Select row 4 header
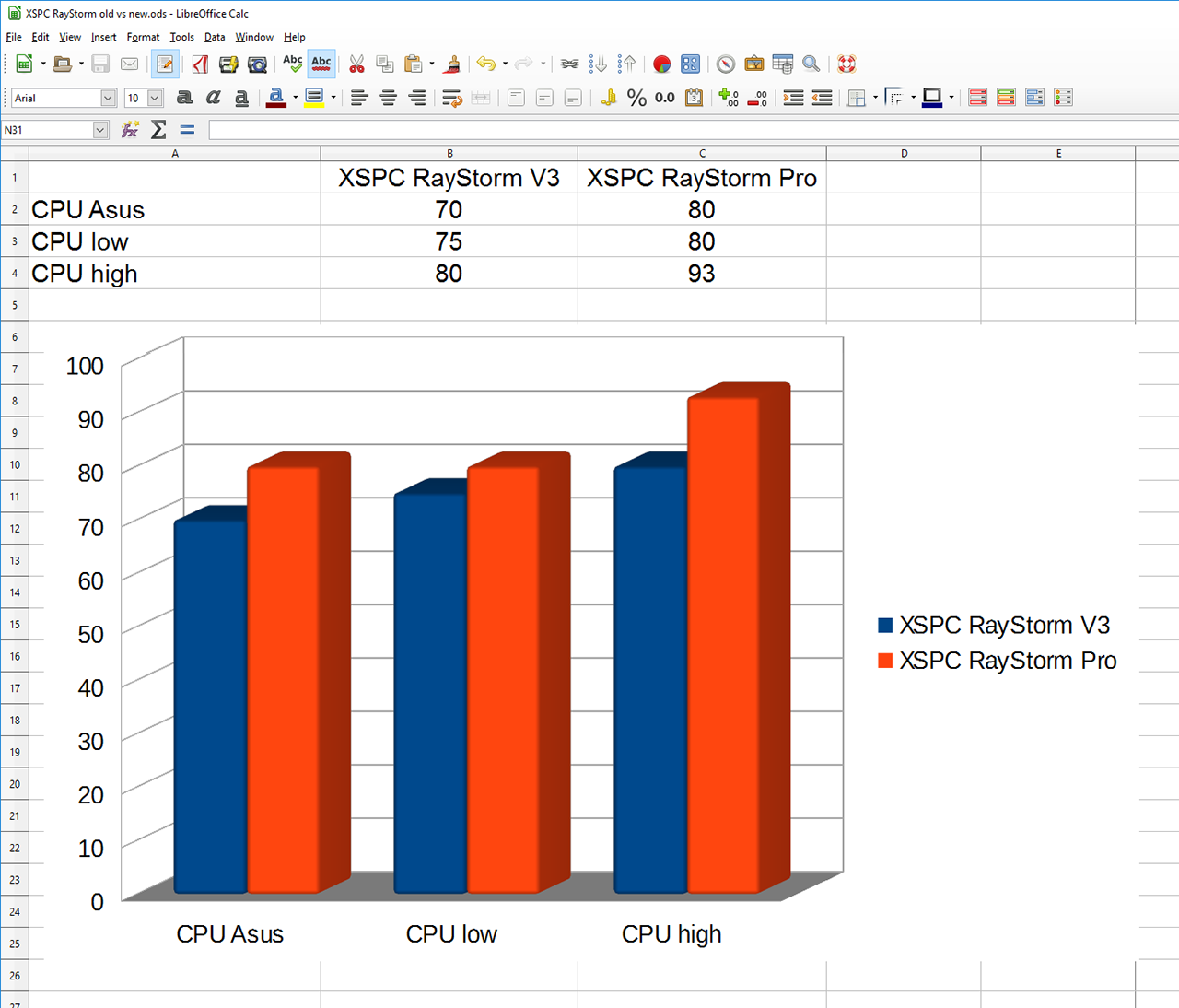1179x1008 pixels. coord(15,274)
